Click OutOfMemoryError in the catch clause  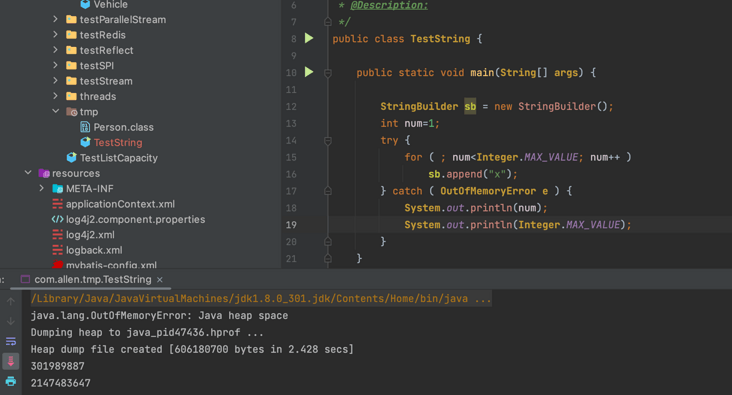pos(488,191)
